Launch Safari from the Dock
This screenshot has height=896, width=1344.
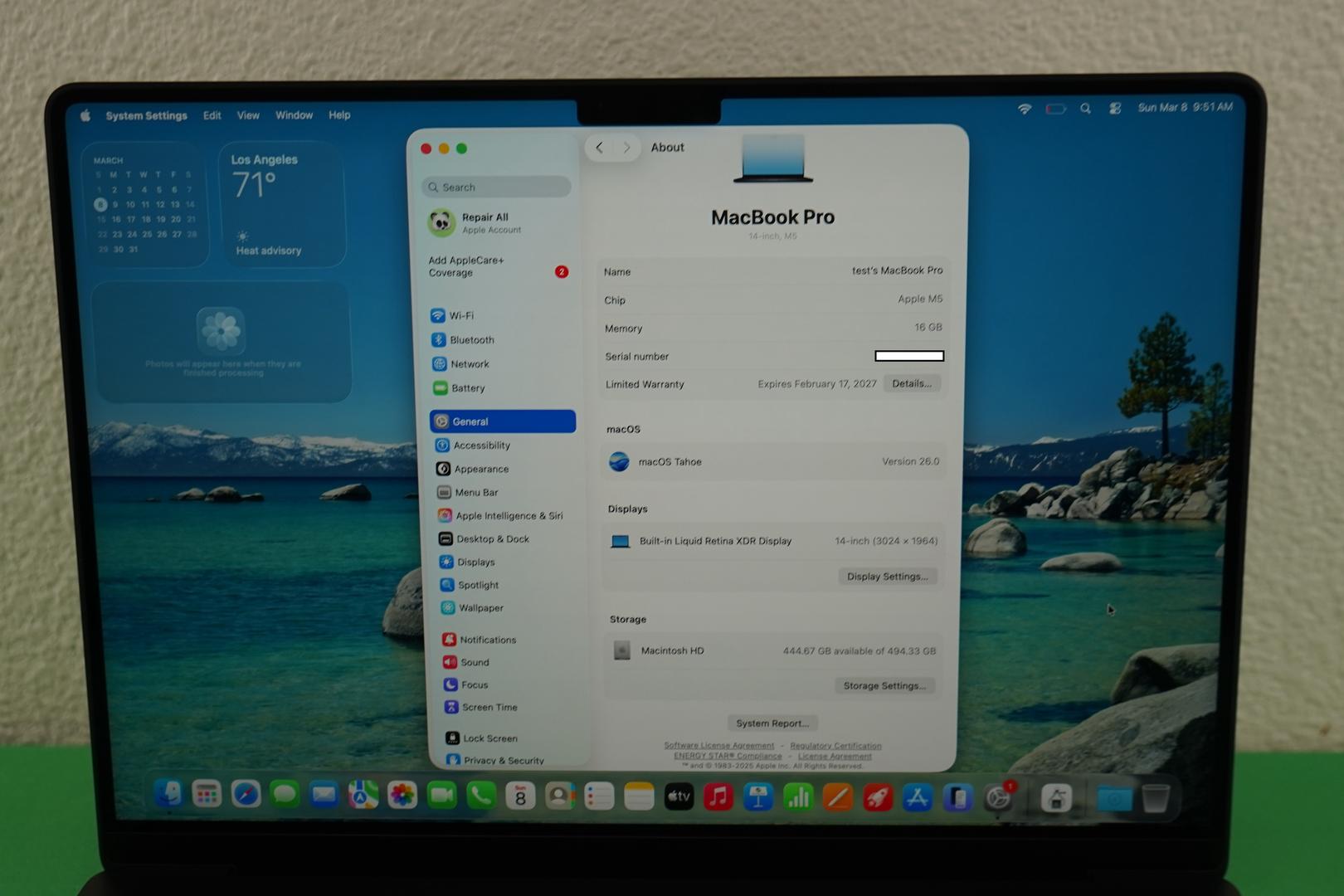[246, 796]
